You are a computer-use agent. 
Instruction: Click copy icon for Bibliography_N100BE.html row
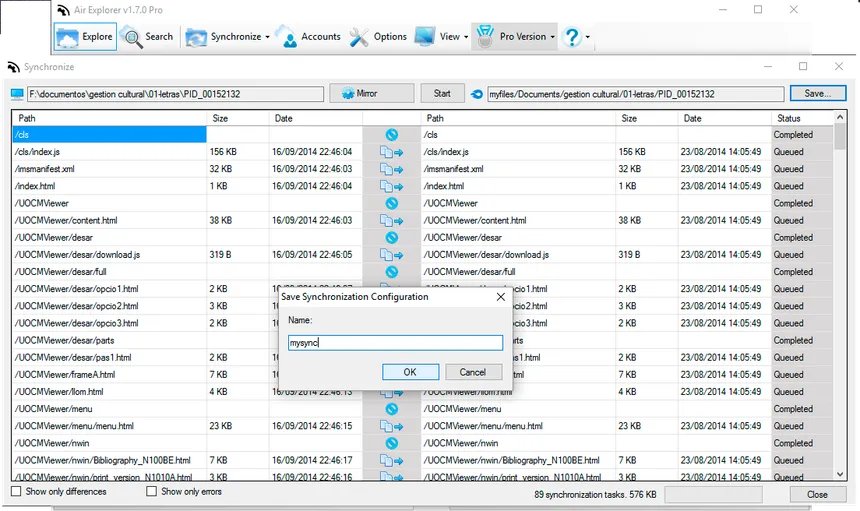tap(392, 461)
